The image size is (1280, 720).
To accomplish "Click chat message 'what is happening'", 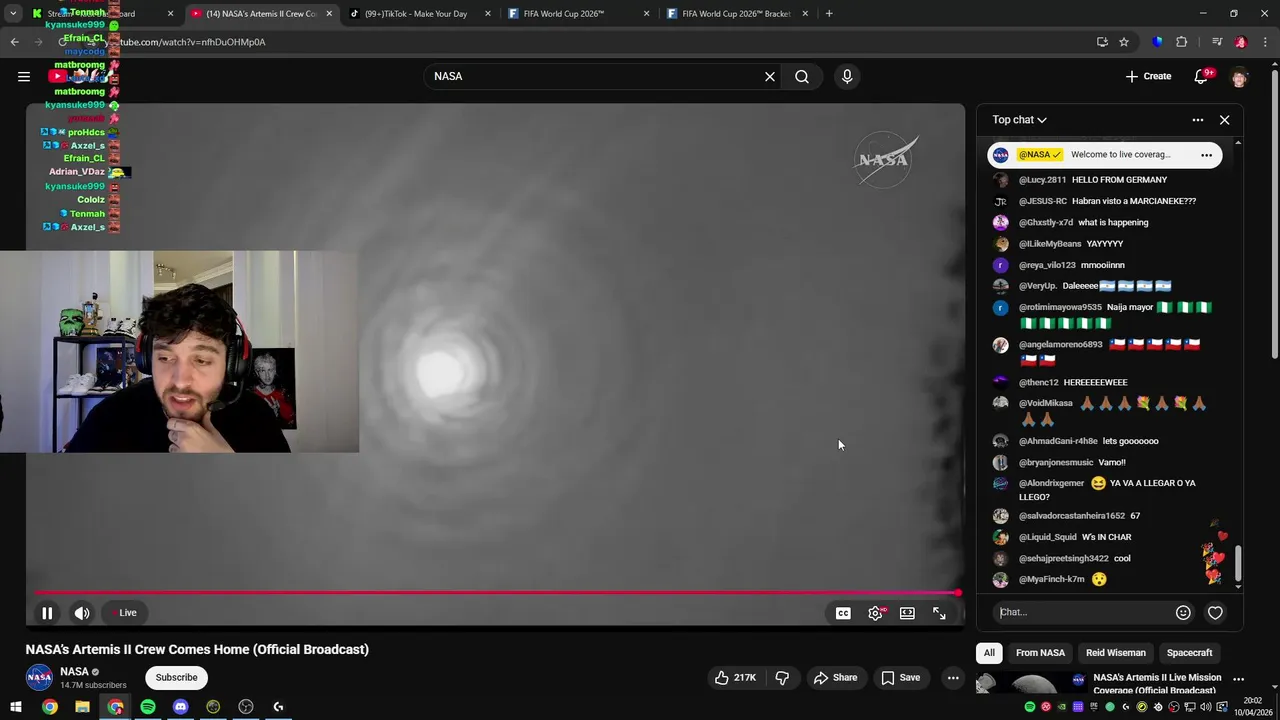I will (1113, 223).
